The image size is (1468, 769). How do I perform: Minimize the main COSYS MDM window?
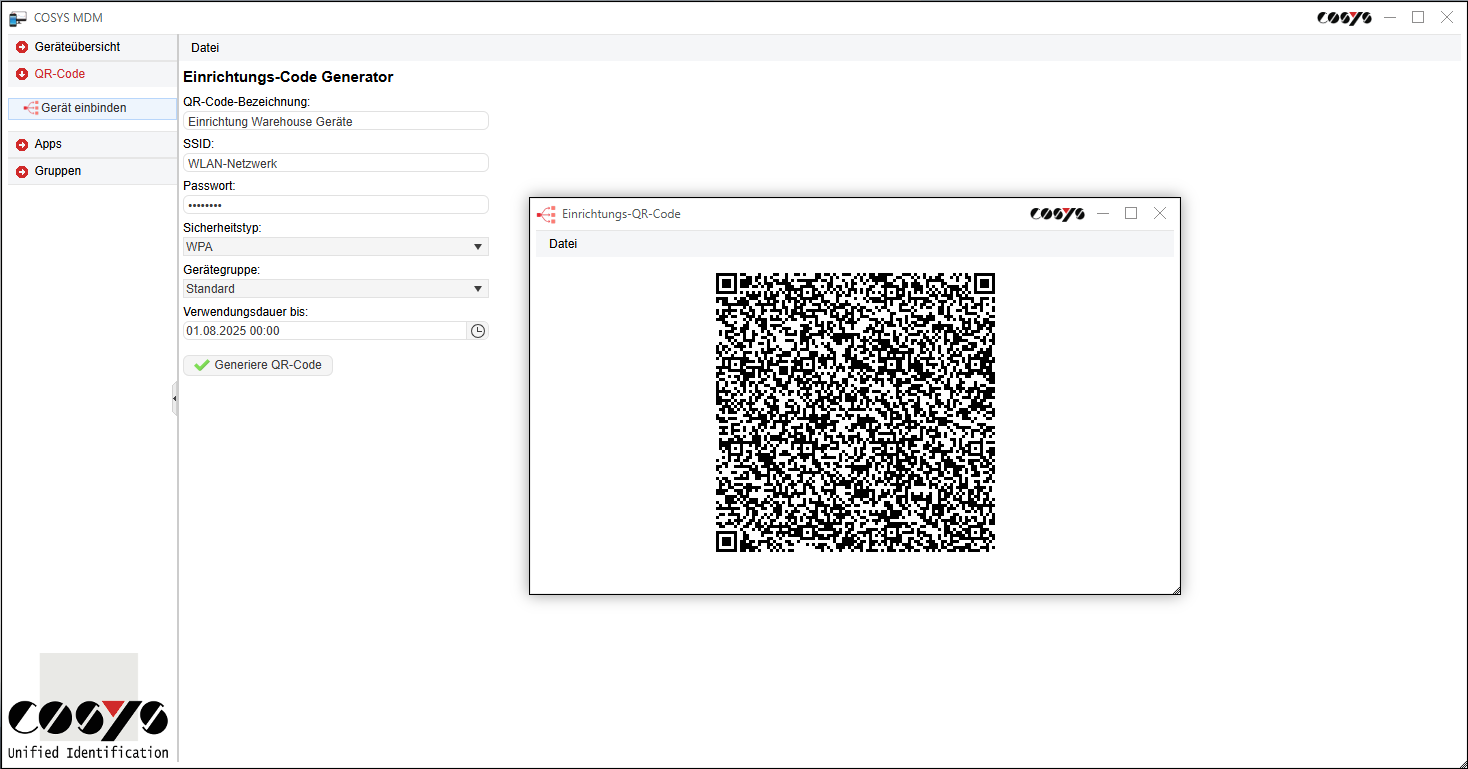[x=1390, y=17]
